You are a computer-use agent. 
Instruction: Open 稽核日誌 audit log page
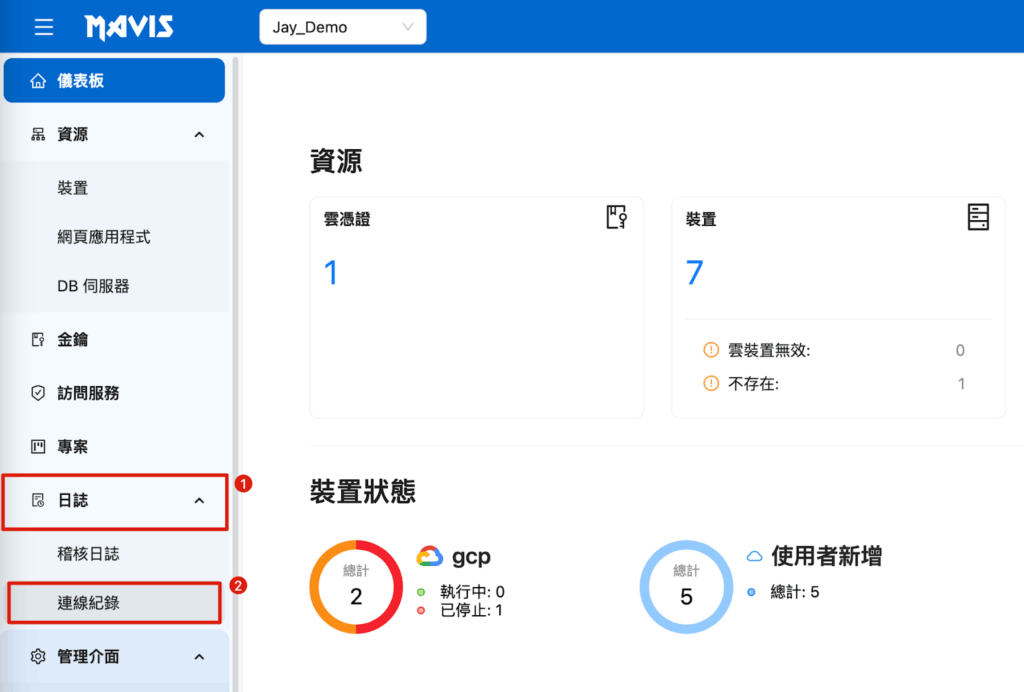[x=89, y=553]
